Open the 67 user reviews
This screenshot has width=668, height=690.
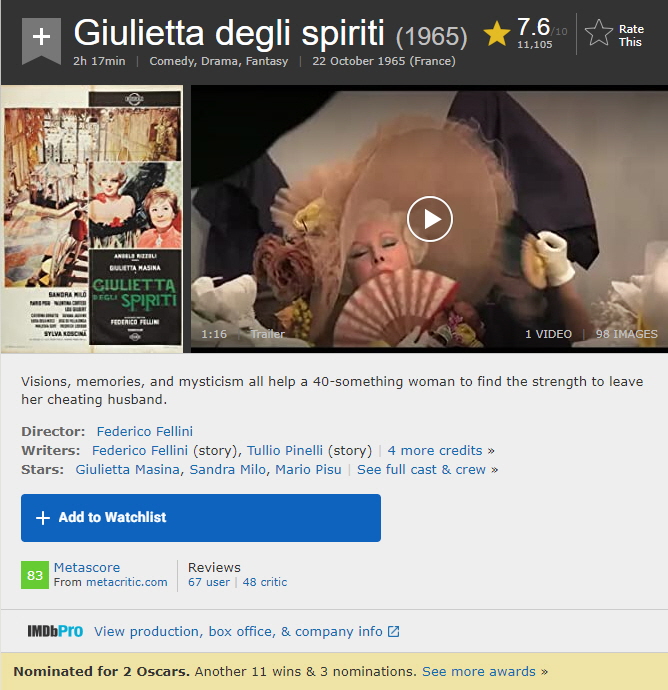point(209,582)
